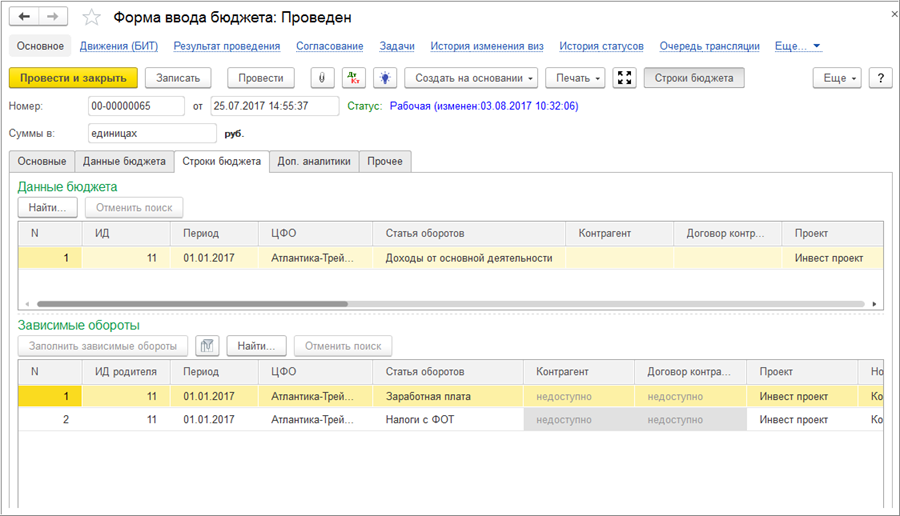Image resolution: width=900 pixels, height=516 pixels.
Task: Click the filter icon in Зависимые обороты
Action: (x=207, y=345)
